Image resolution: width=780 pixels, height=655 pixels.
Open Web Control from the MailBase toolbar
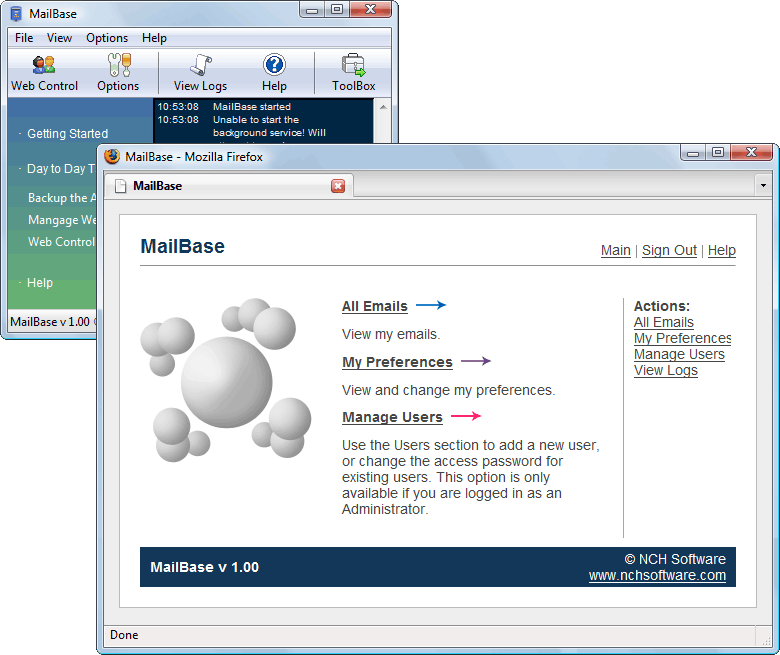tap(44, 73)
